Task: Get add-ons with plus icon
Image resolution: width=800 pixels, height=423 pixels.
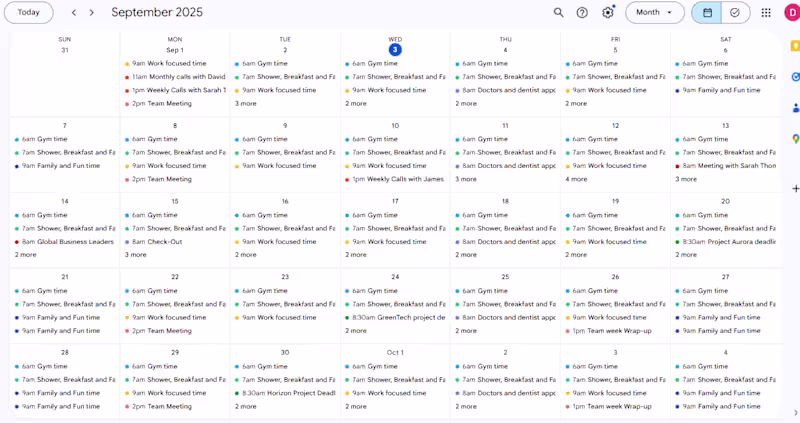Action: click(795, 189)
